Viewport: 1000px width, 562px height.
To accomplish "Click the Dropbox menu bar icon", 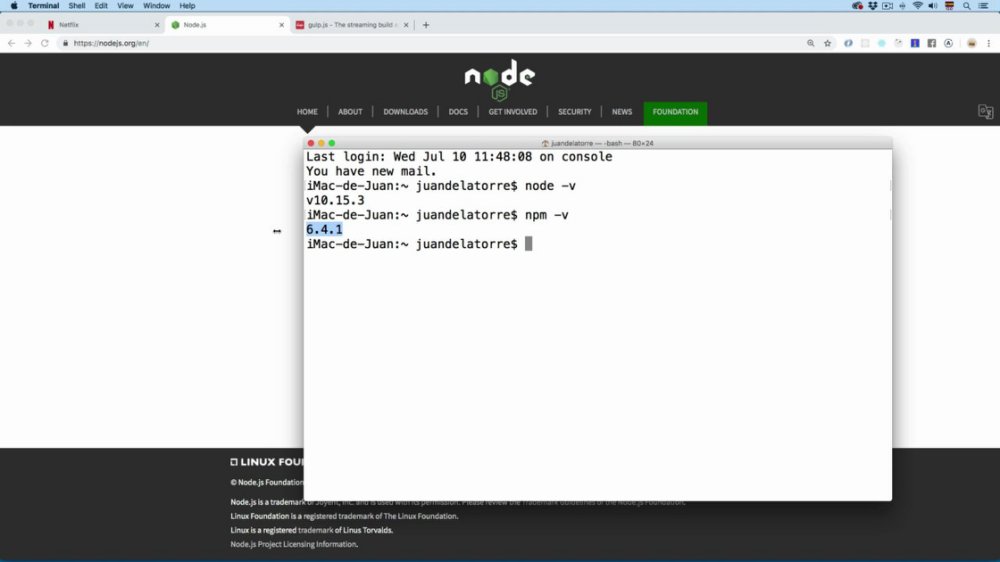I will pos(872,6).
